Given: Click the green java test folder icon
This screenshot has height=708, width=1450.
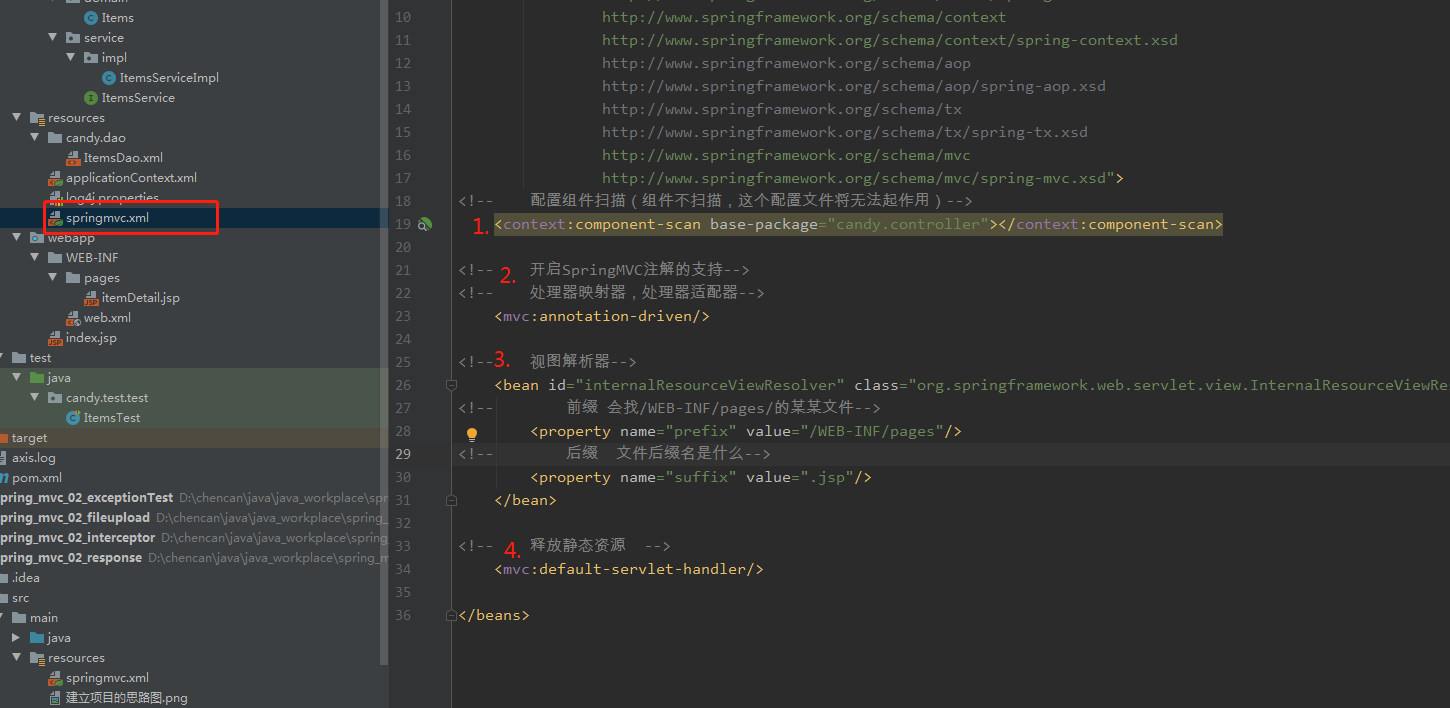Looking at the screenshot, I should point(37,378).
